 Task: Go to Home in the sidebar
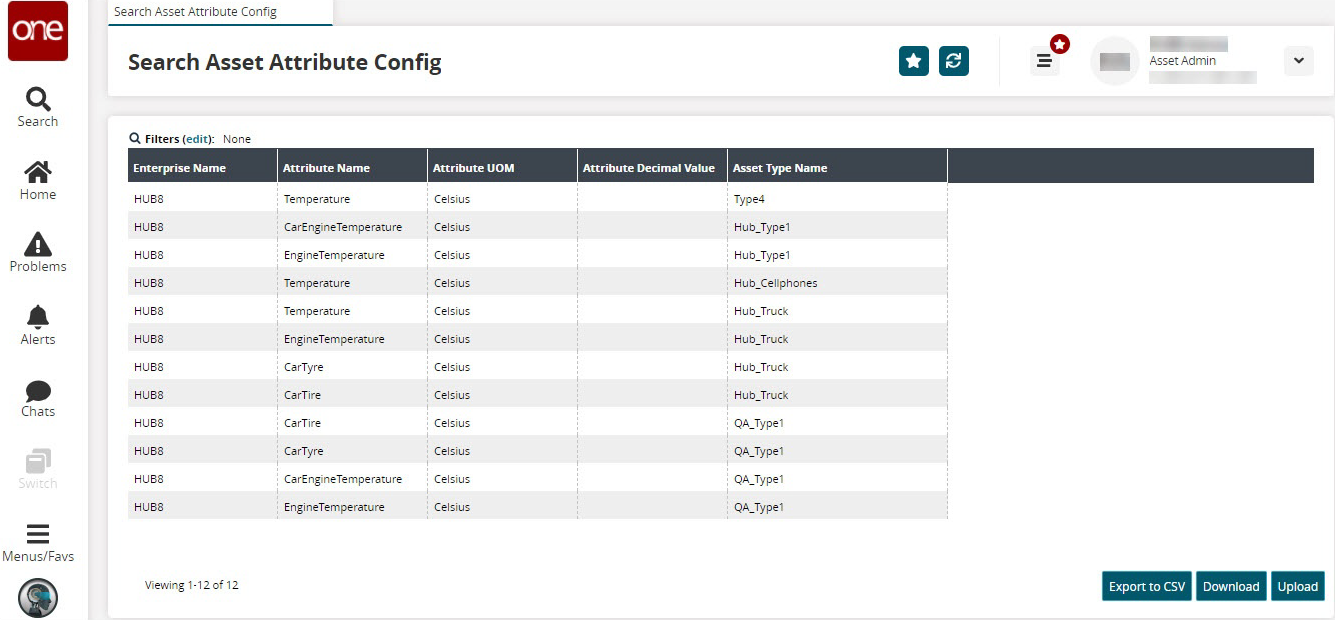pyautogui.click(x=38, y=180)
